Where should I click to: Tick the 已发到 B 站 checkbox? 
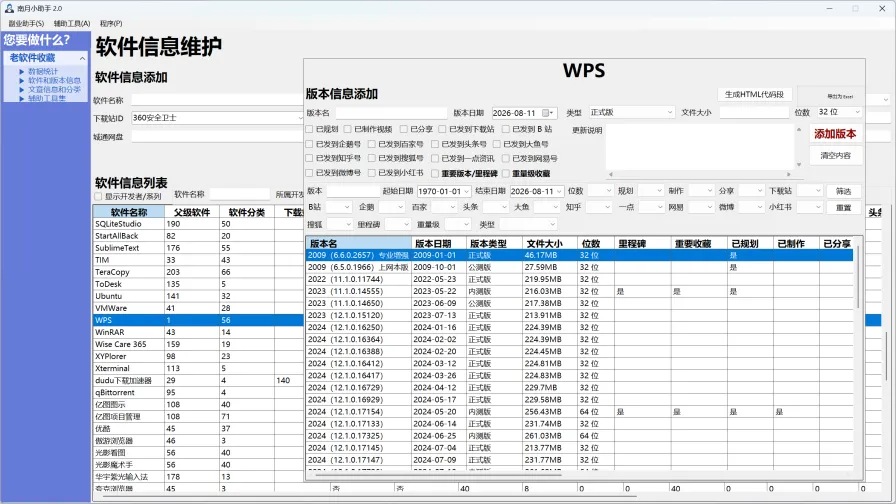(506, 129)
